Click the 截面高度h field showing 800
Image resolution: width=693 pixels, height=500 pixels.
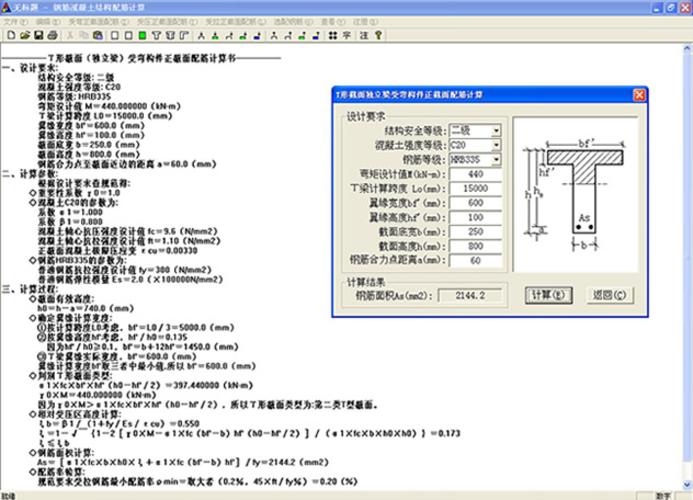pos(476,246)
